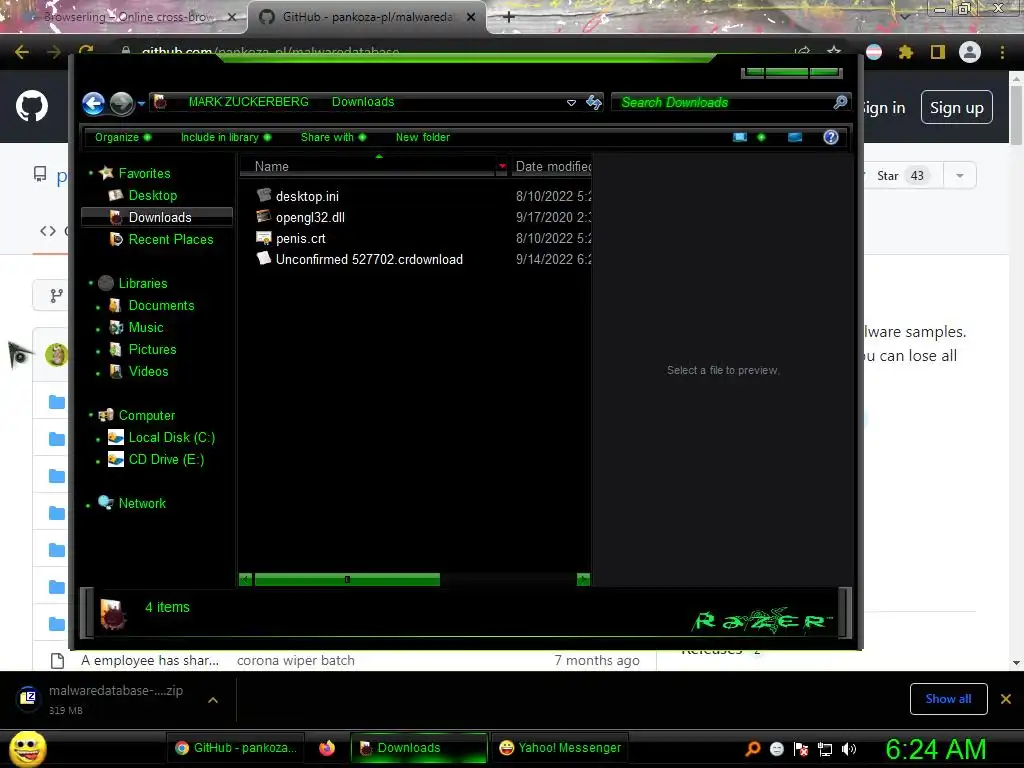Screen dimensions: 1024x768
Task: Select desktop.ini file
Action: point(307,196)
